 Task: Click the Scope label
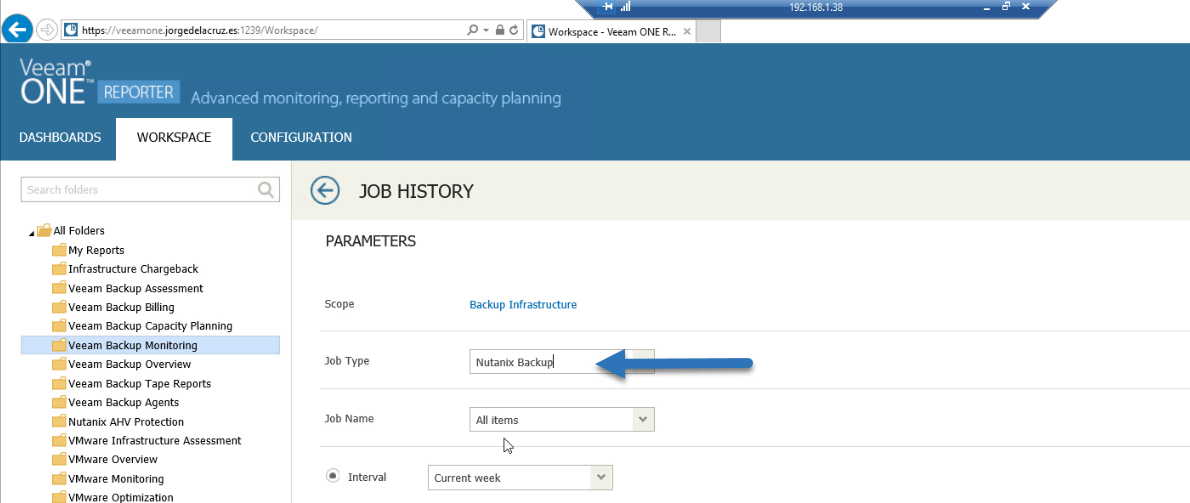339,304
